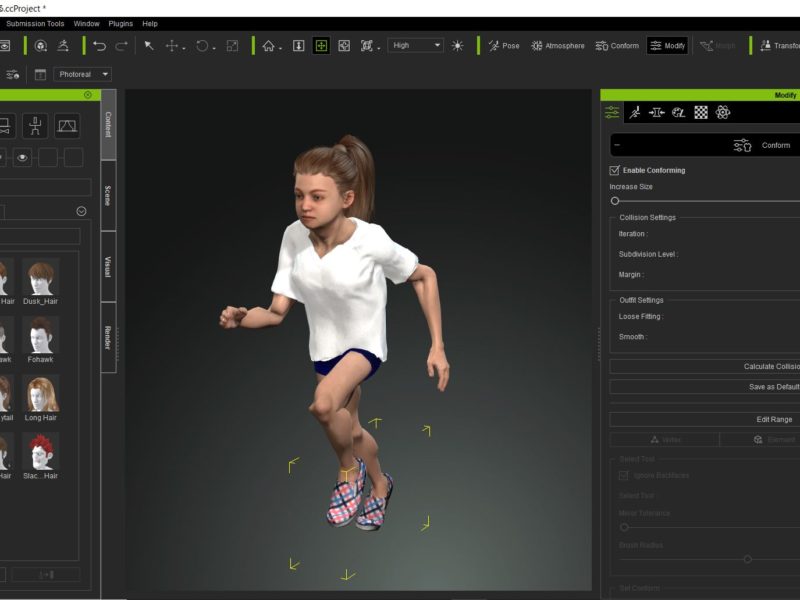Open the checkerboard Material tab icon

[701, 113]
